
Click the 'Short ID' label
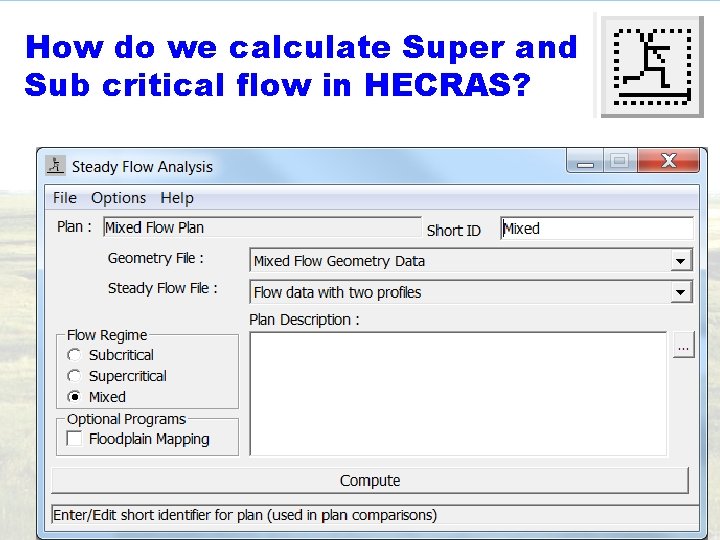[x=454, y=231]
